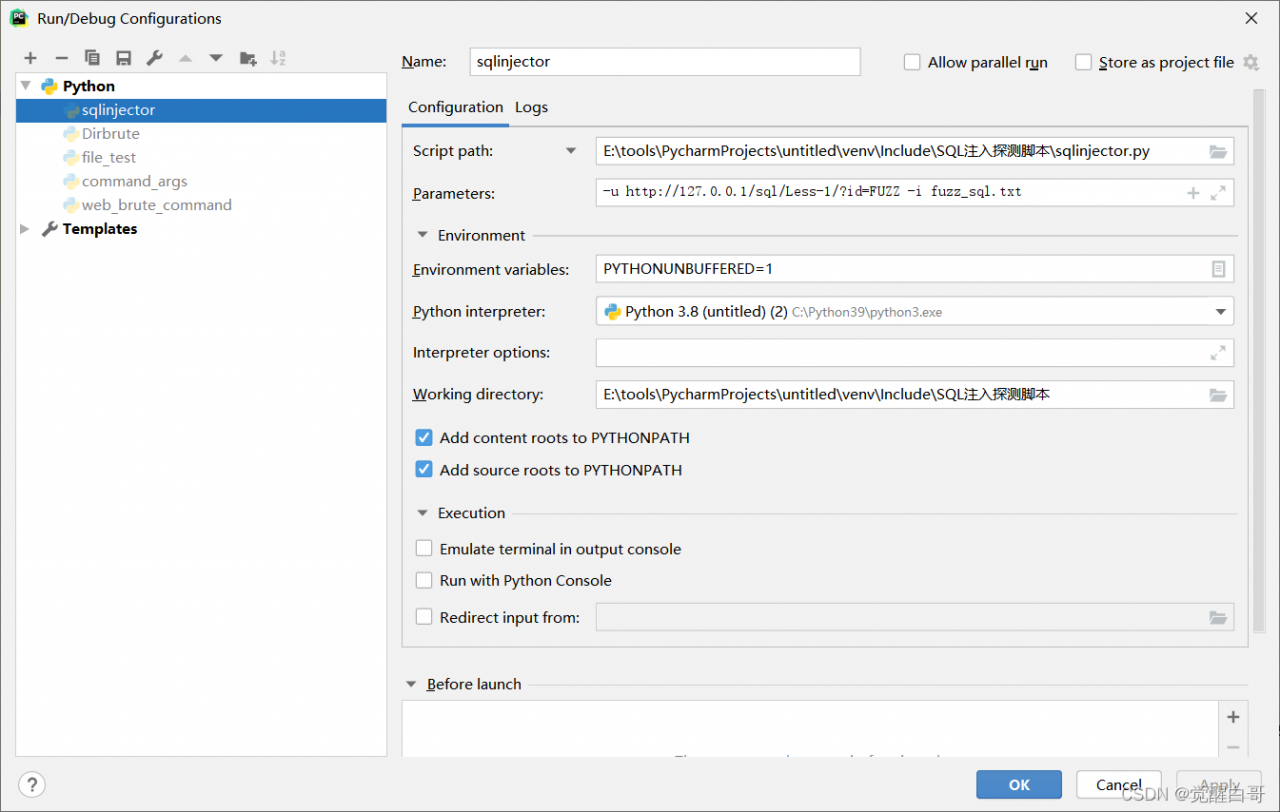
Task: Save configuration using the disk icon
Action: pos(123,58)
